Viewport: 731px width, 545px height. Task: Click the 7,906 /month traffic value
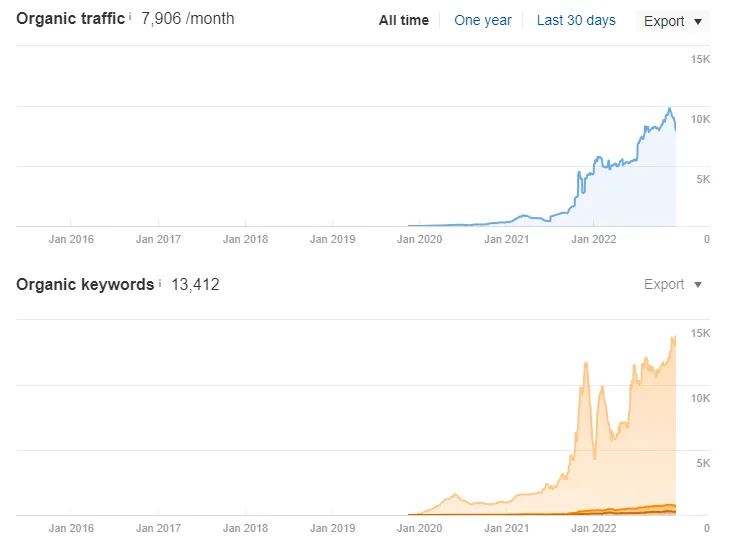(x=188, y=19)
